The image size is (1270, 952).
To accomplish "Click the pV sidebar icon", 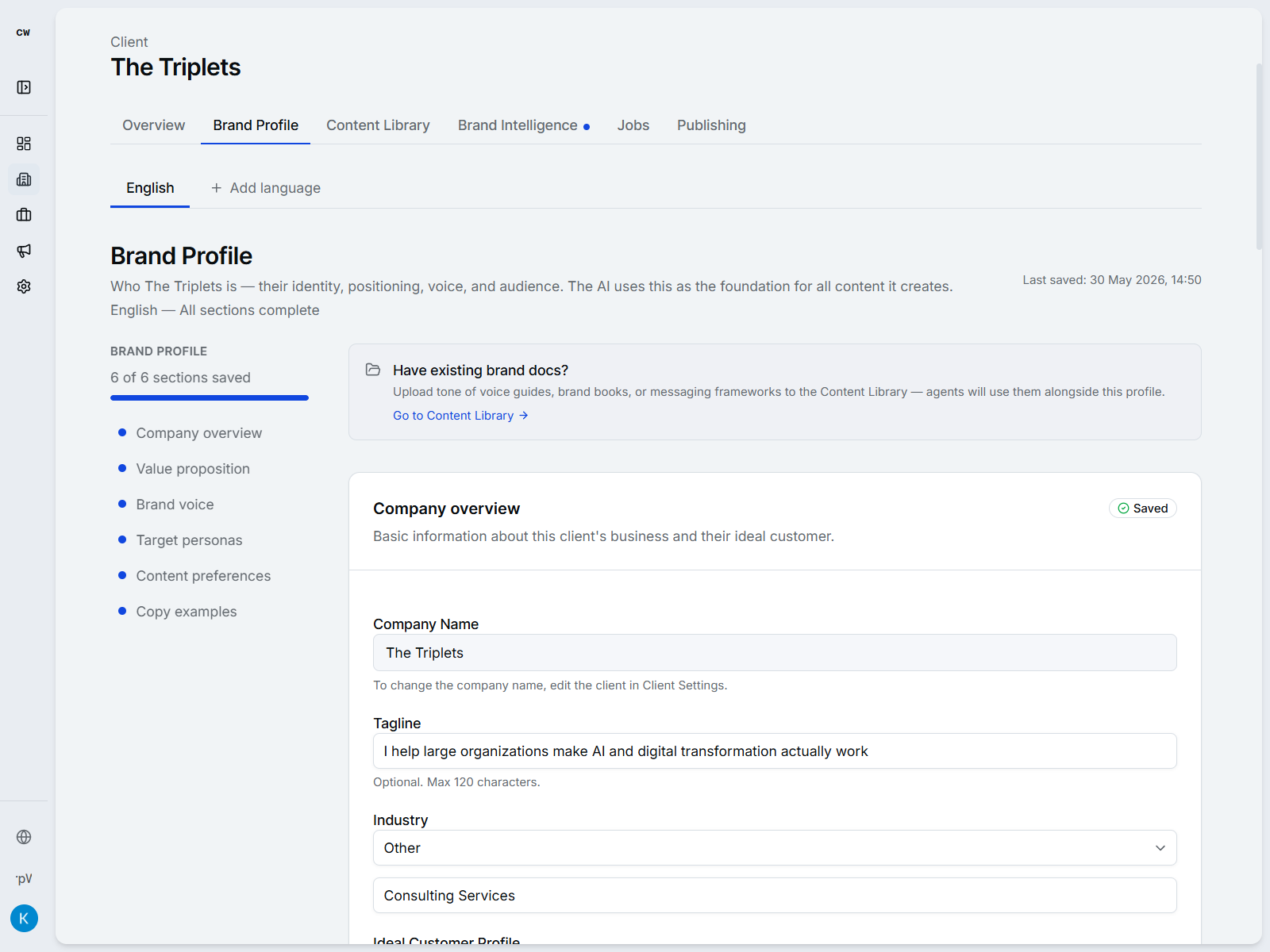I will pos(24,878).
